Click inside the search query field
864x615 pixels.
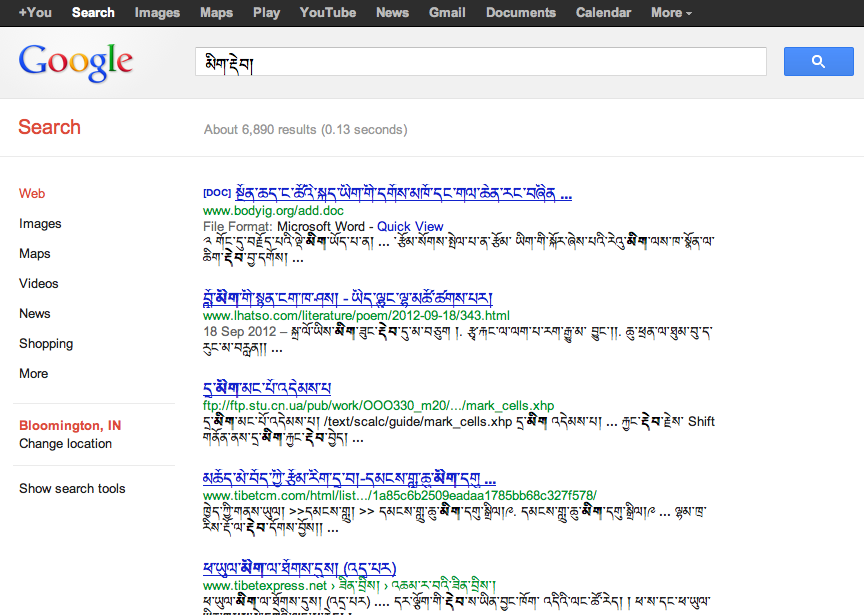[480, 62]
